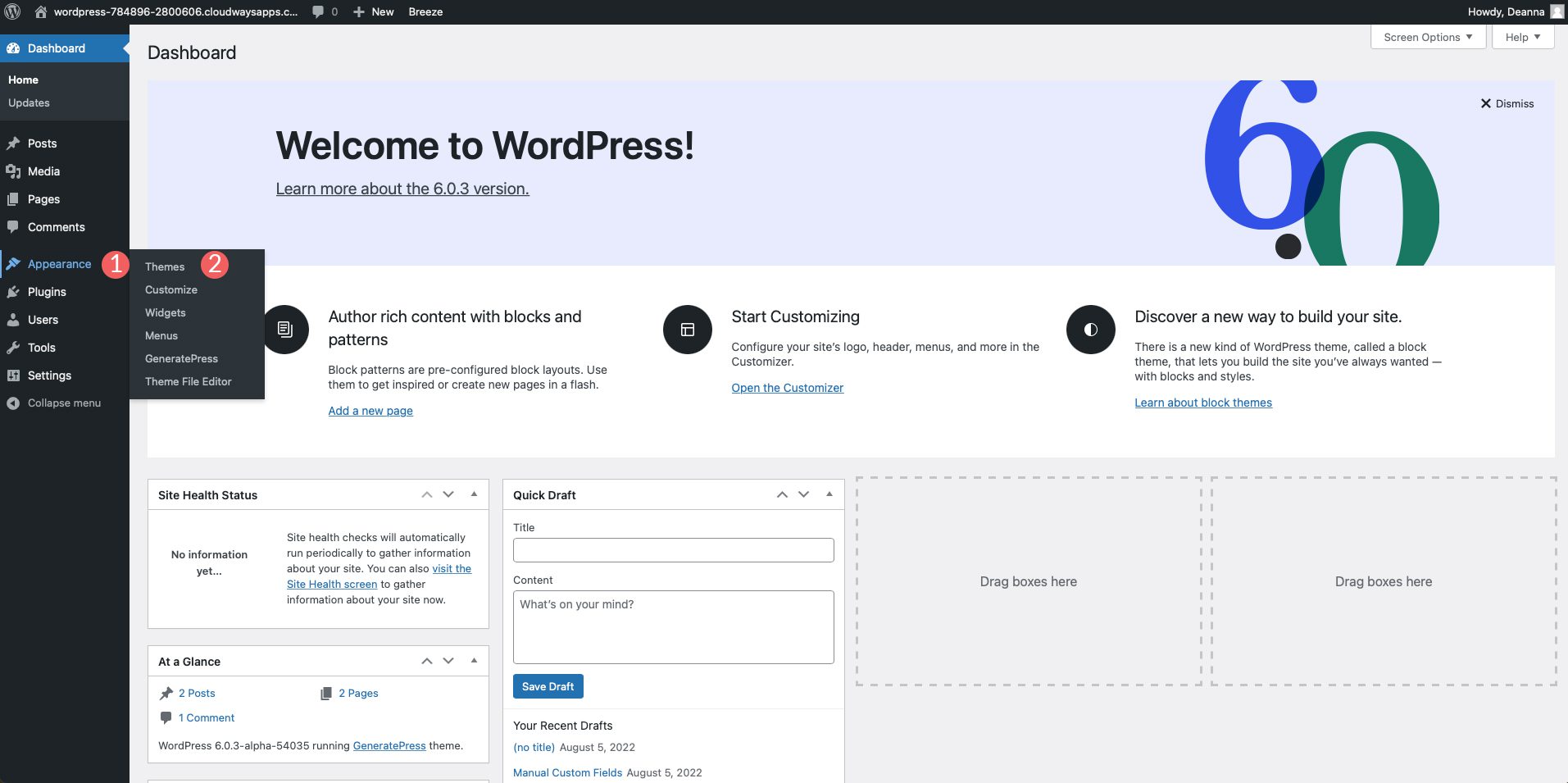Open Tools with the wrench icon

pyautogui.click(x=14, y=348)
